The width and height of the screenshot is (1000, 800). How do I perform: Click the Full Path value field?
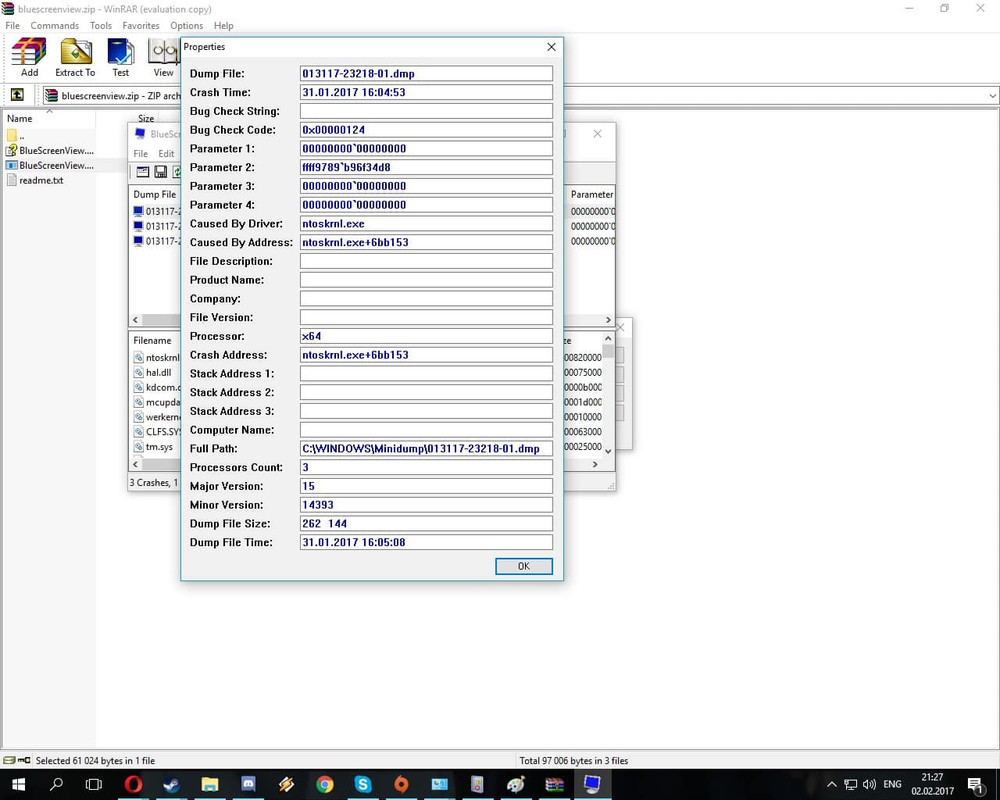[426, 448]
